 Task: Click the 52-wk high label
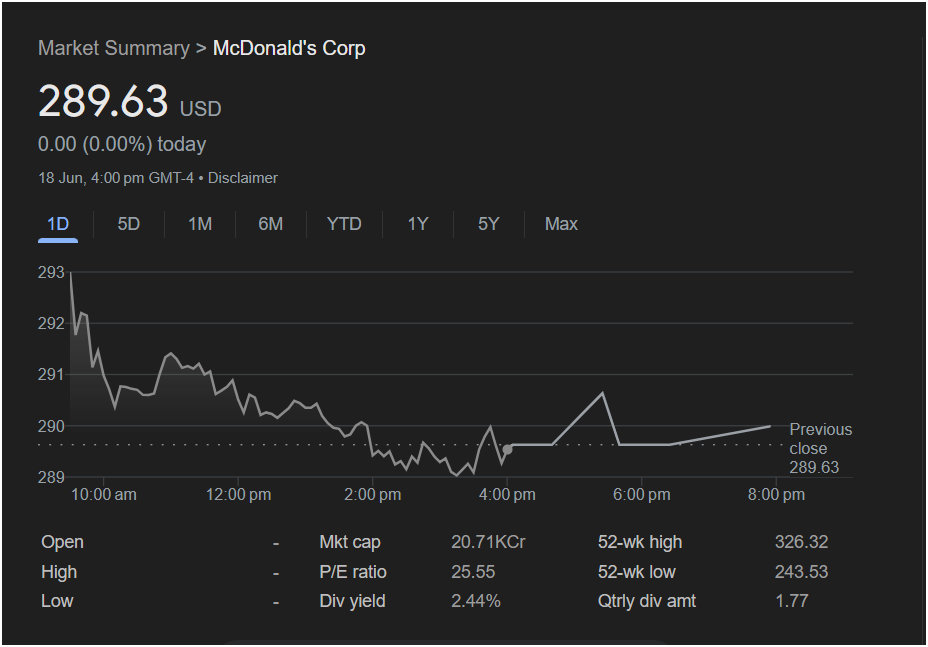point(640,542)
